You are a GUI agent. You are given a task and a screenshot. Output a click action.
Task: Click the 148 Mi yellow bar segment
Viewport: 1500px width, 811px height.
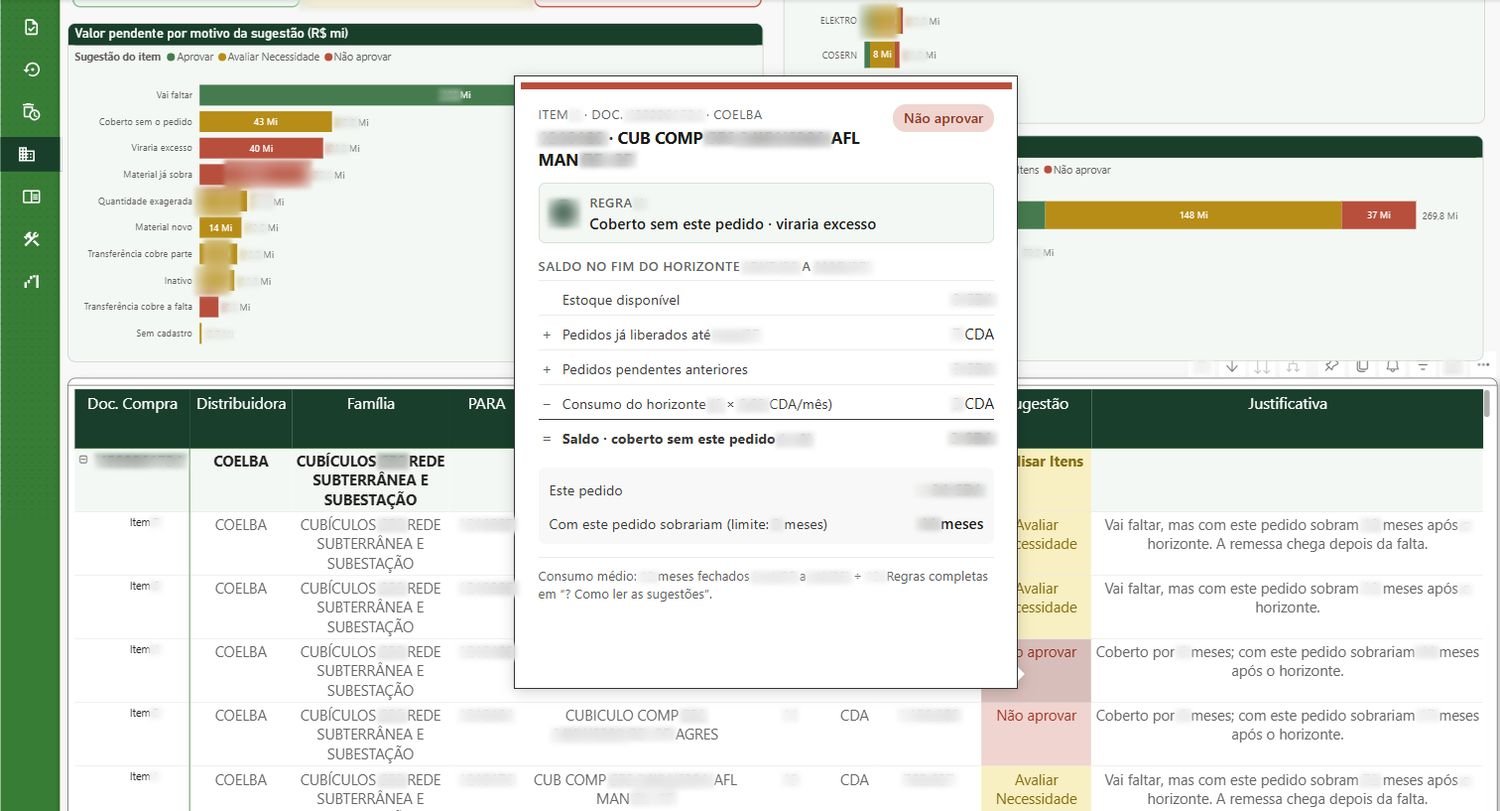1193,215
